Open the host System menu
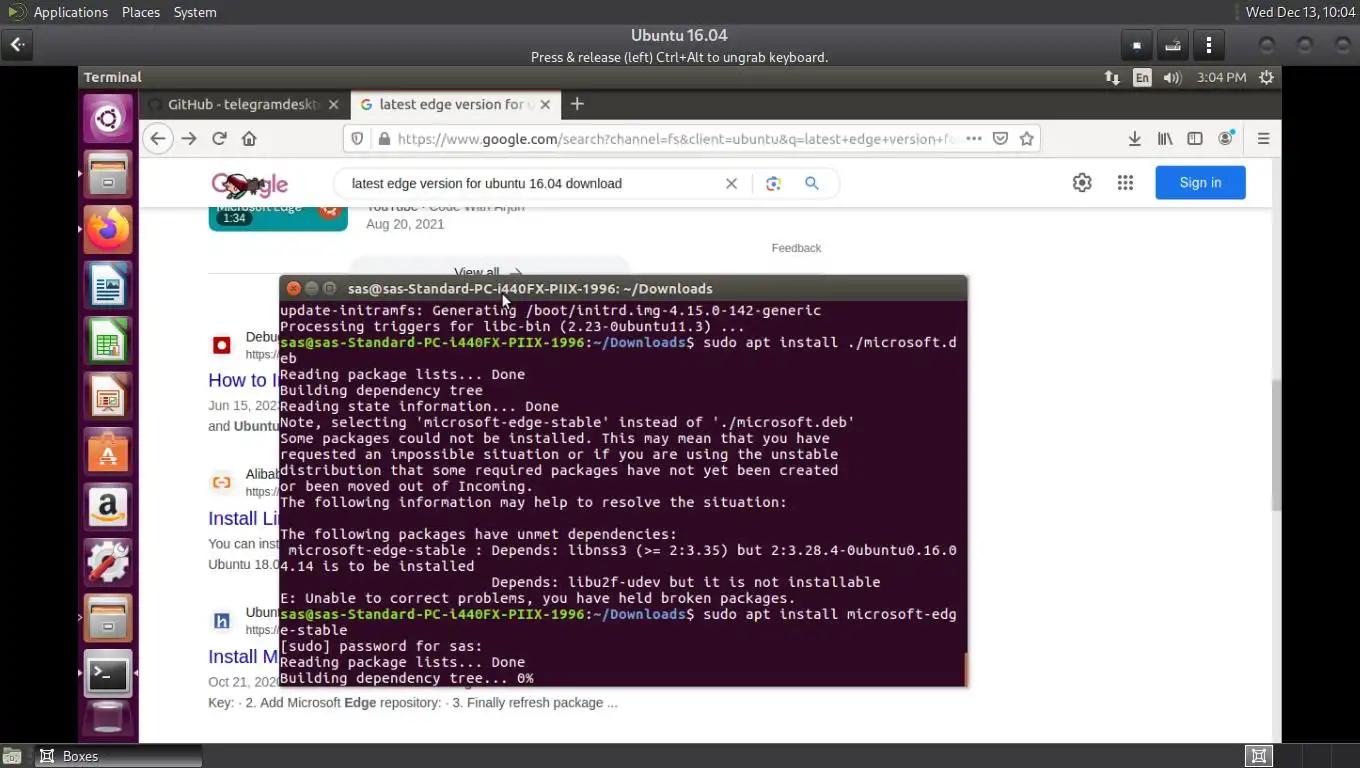This screenshot has height=768, width=1360. click(195, 12)
